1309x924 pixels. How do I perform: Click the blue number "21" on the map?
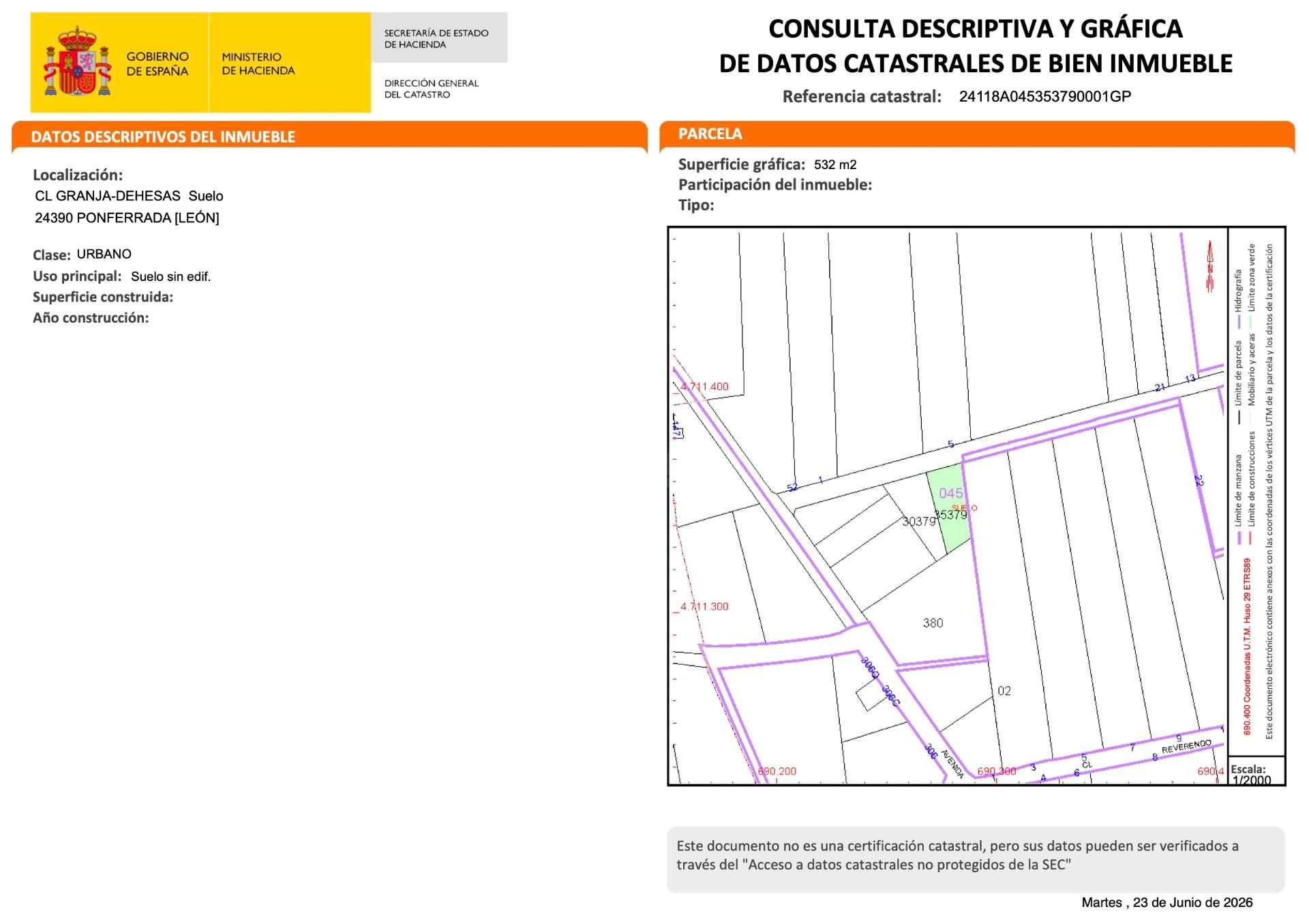point(1160,387)
